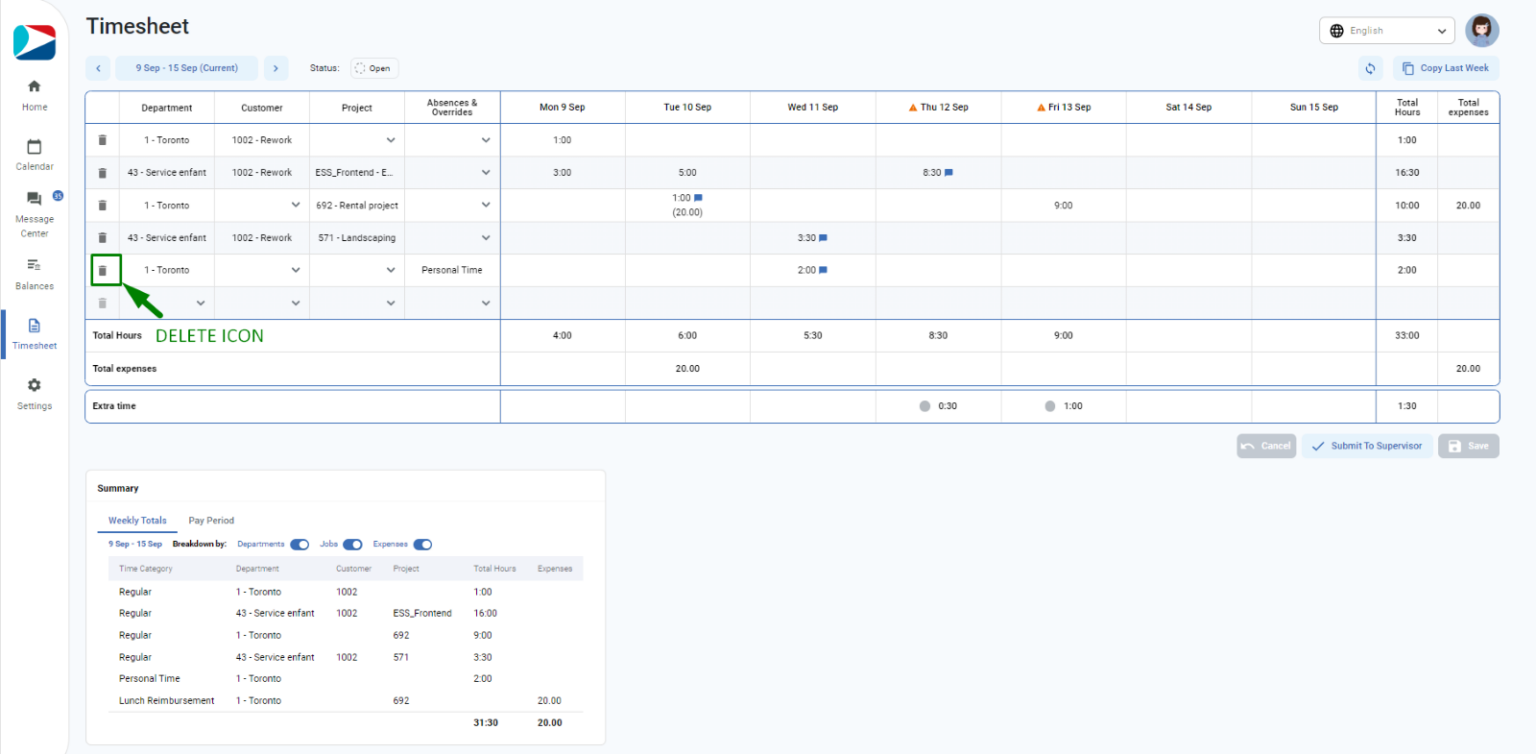The image size is (1536, 754).
Task: Click the Open status indicator
Action: [374, 68]
